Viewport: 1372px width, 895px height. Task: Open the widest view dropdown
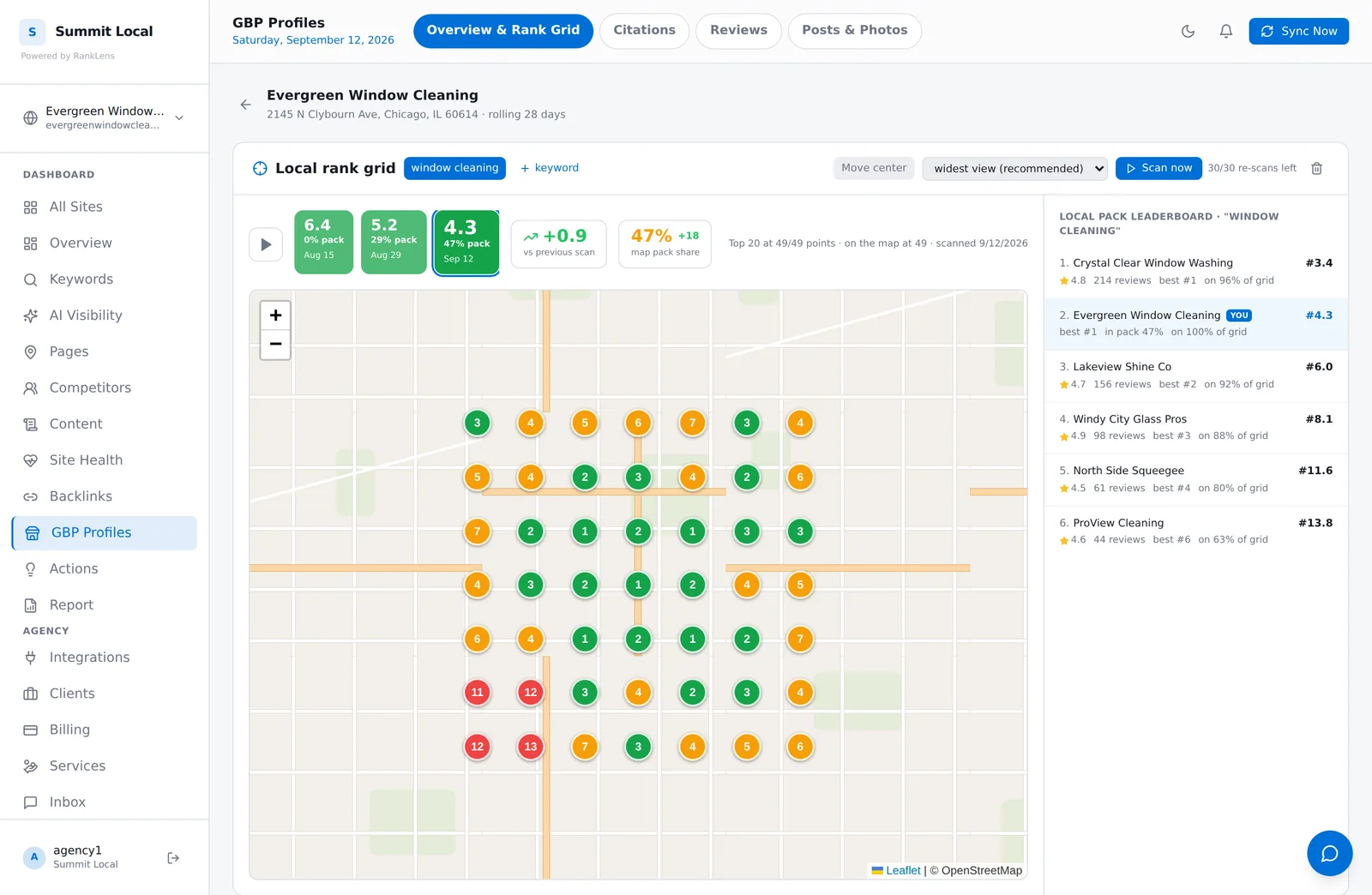coord(1014,168)
